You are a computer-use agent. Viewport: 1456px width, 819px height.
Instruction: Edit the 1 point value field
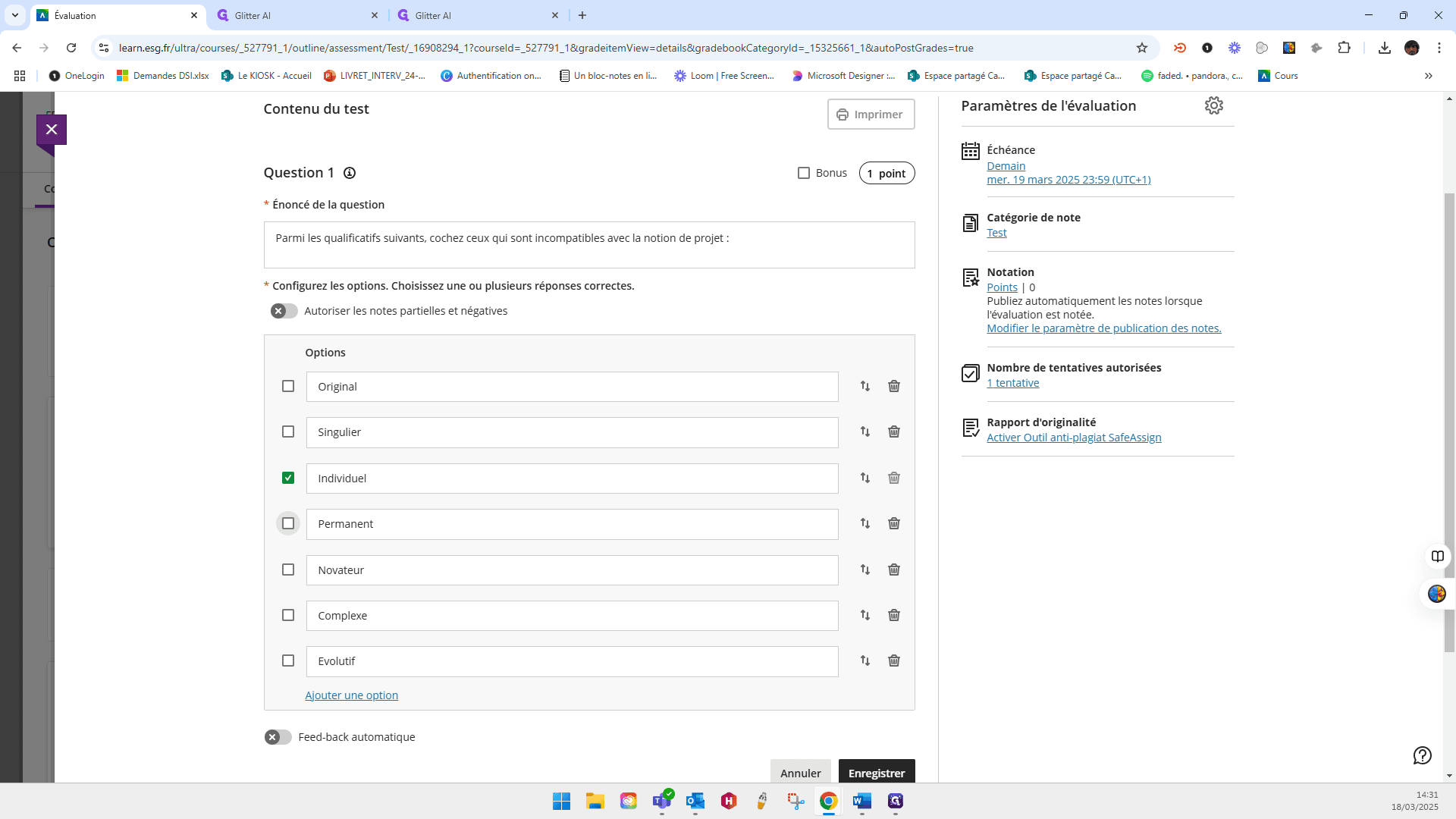[x=886, y=173]
